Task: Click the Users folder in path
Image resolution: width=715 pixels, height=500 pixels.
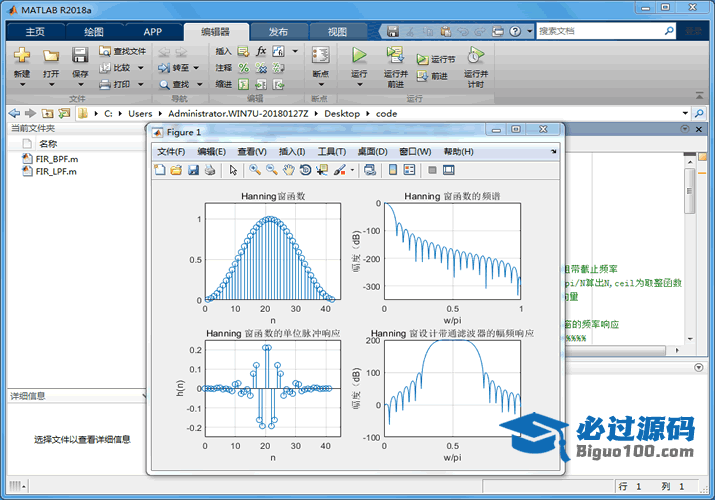Action: [x=140, y=113]
